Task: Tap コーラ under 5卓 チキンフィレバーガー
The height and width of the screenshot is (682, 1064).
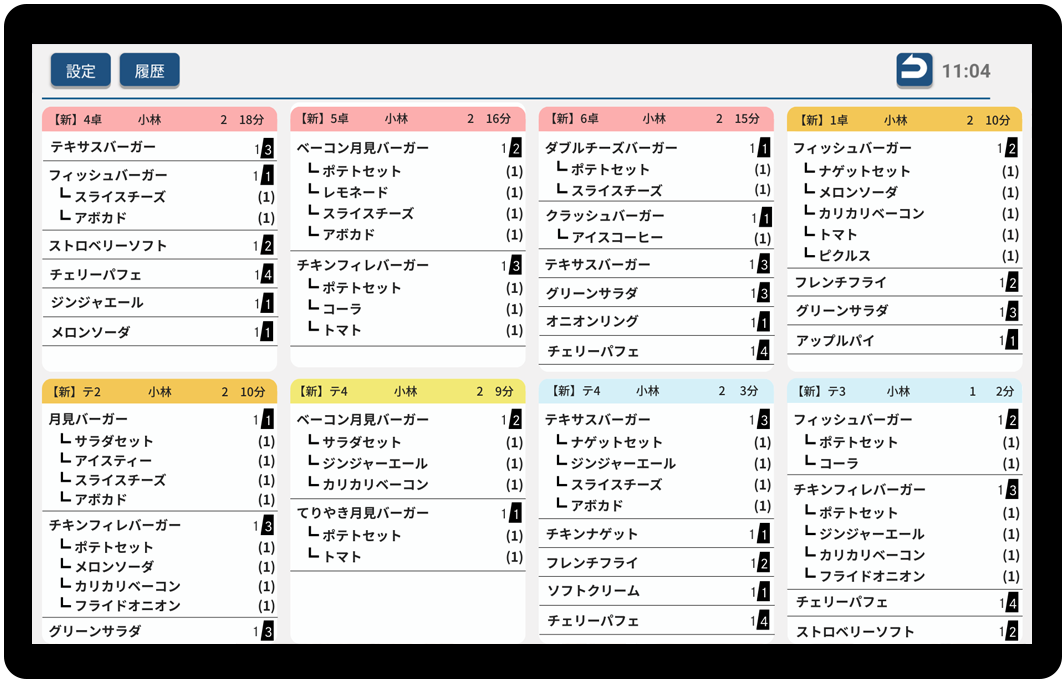Action: pyautogui.click(x=408, y=309)
